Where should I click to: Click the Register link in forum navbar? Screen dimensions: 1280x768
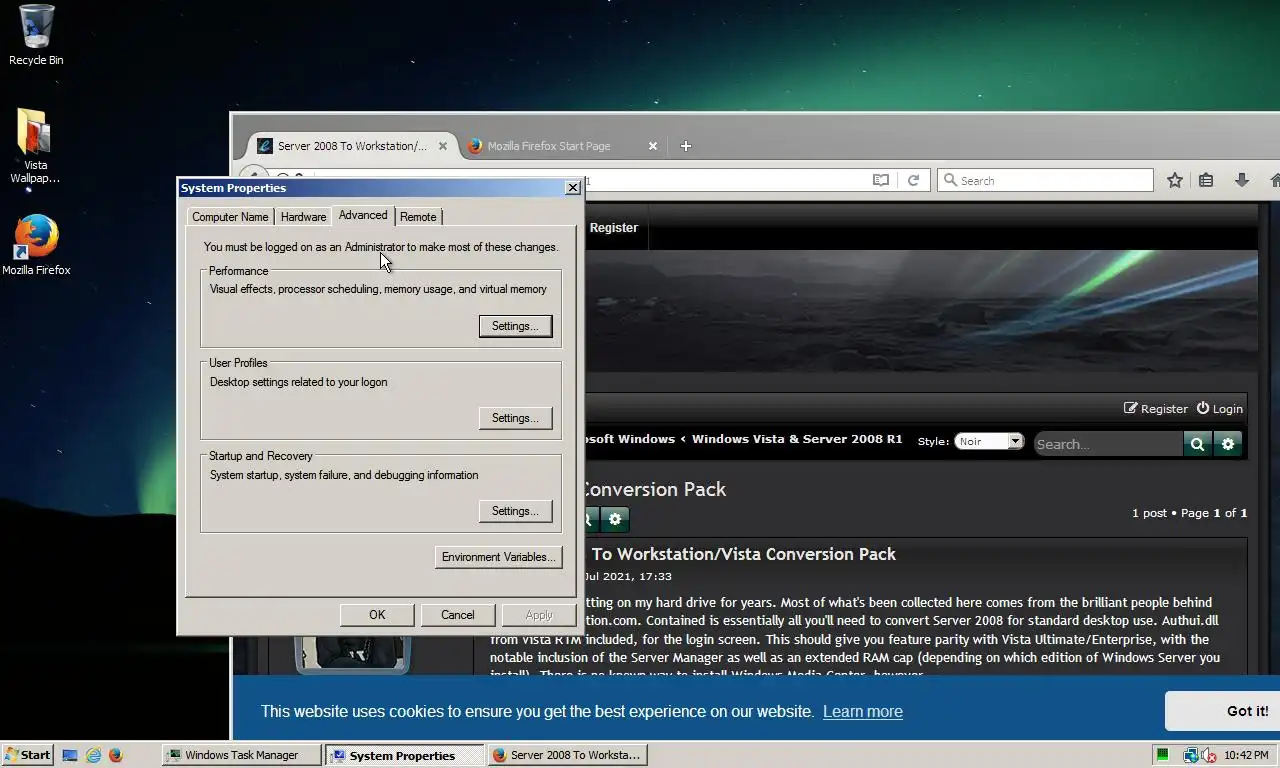[x=614, y=228]
